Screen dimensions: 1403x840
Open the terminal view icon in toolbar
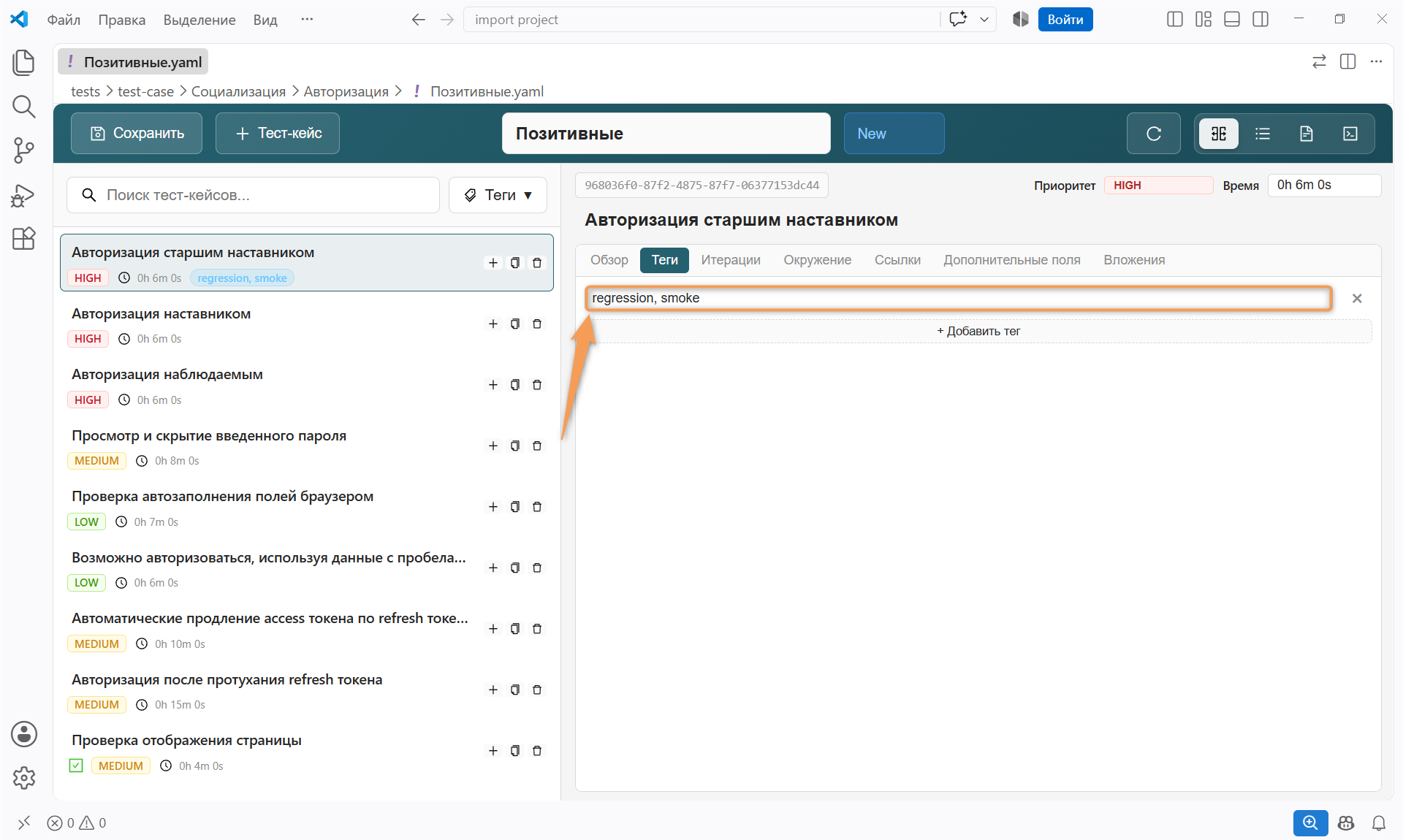click(1350, 134)
